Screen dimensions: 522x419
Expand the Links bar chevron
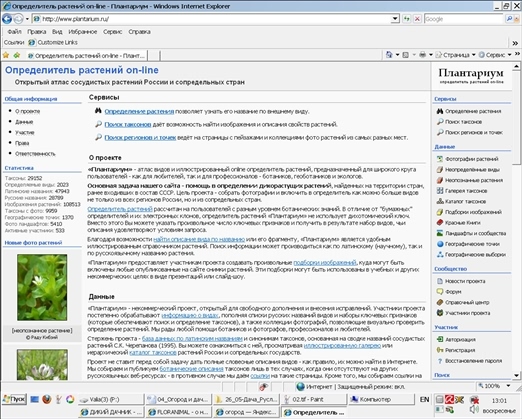click(x=515, y=43)
